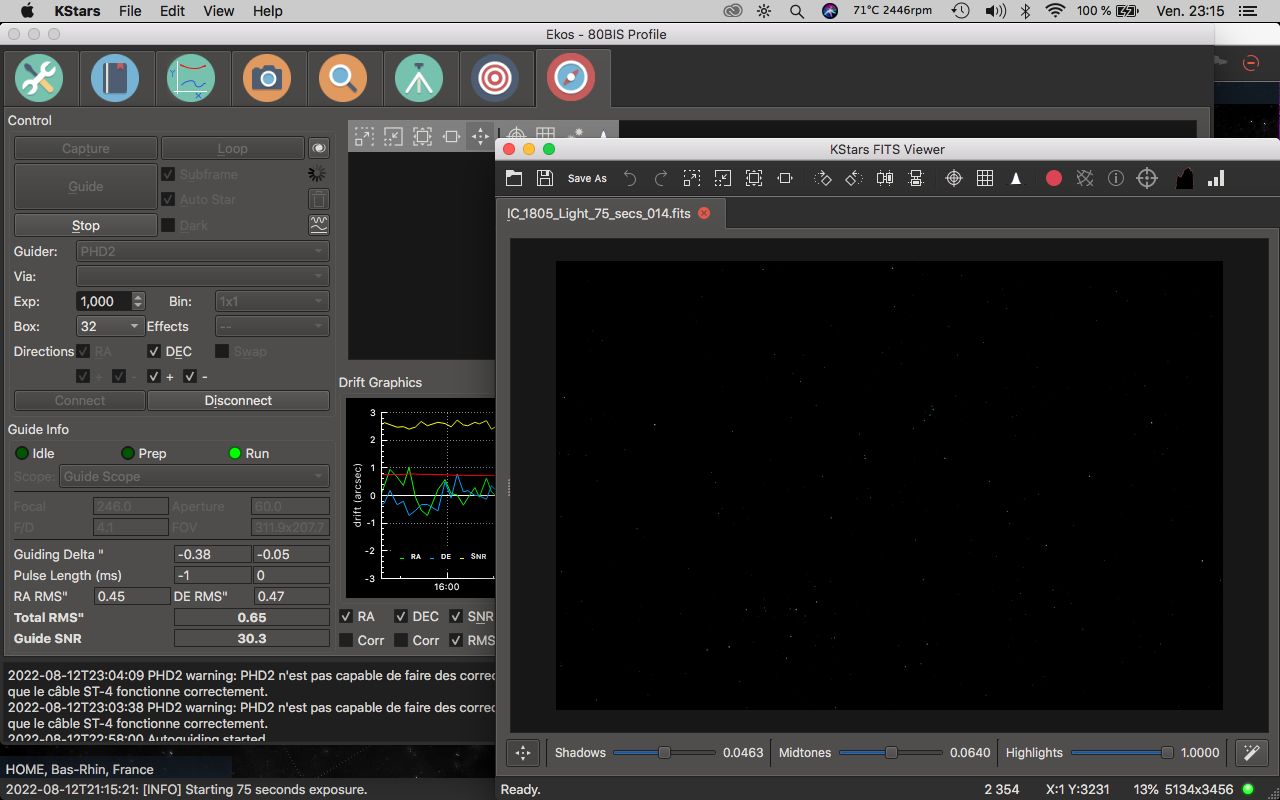Image resolution: width=1280 pixels, height=800 pixels.
Task: Open the camera capture module tab
Action: (267, 78)
